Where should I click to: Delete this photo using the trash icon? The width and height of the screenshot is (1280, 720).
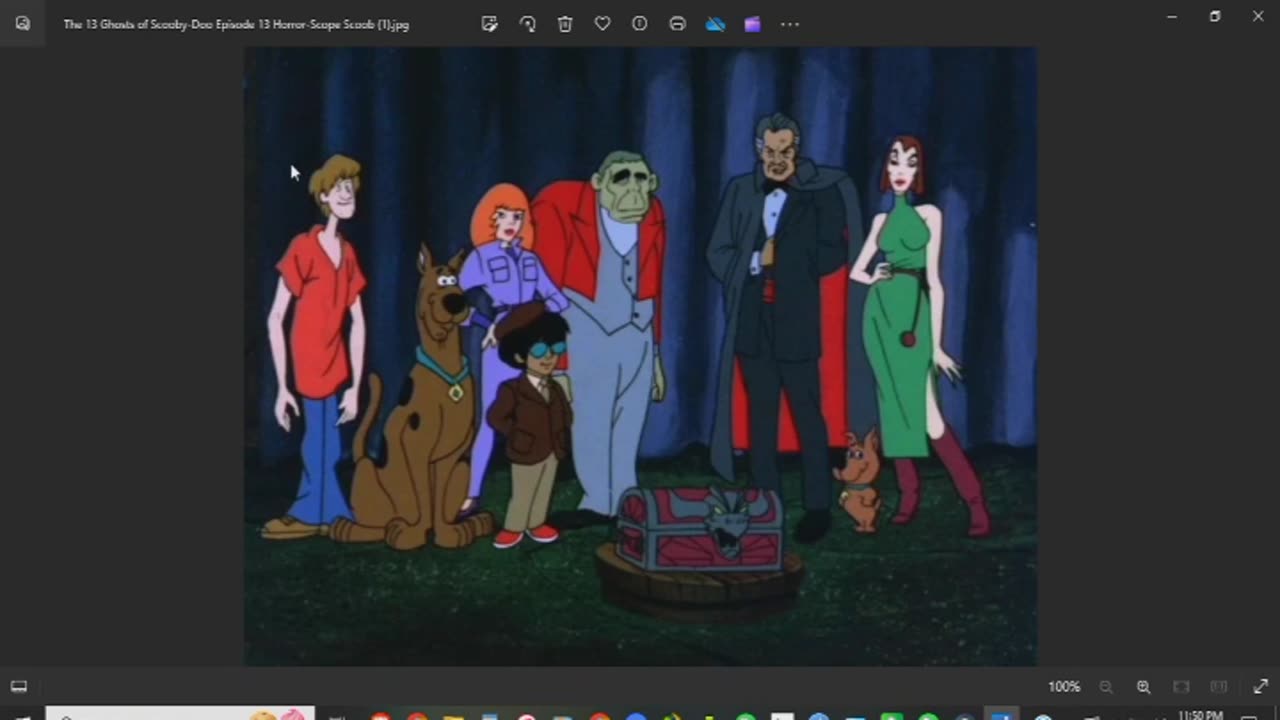565,24
